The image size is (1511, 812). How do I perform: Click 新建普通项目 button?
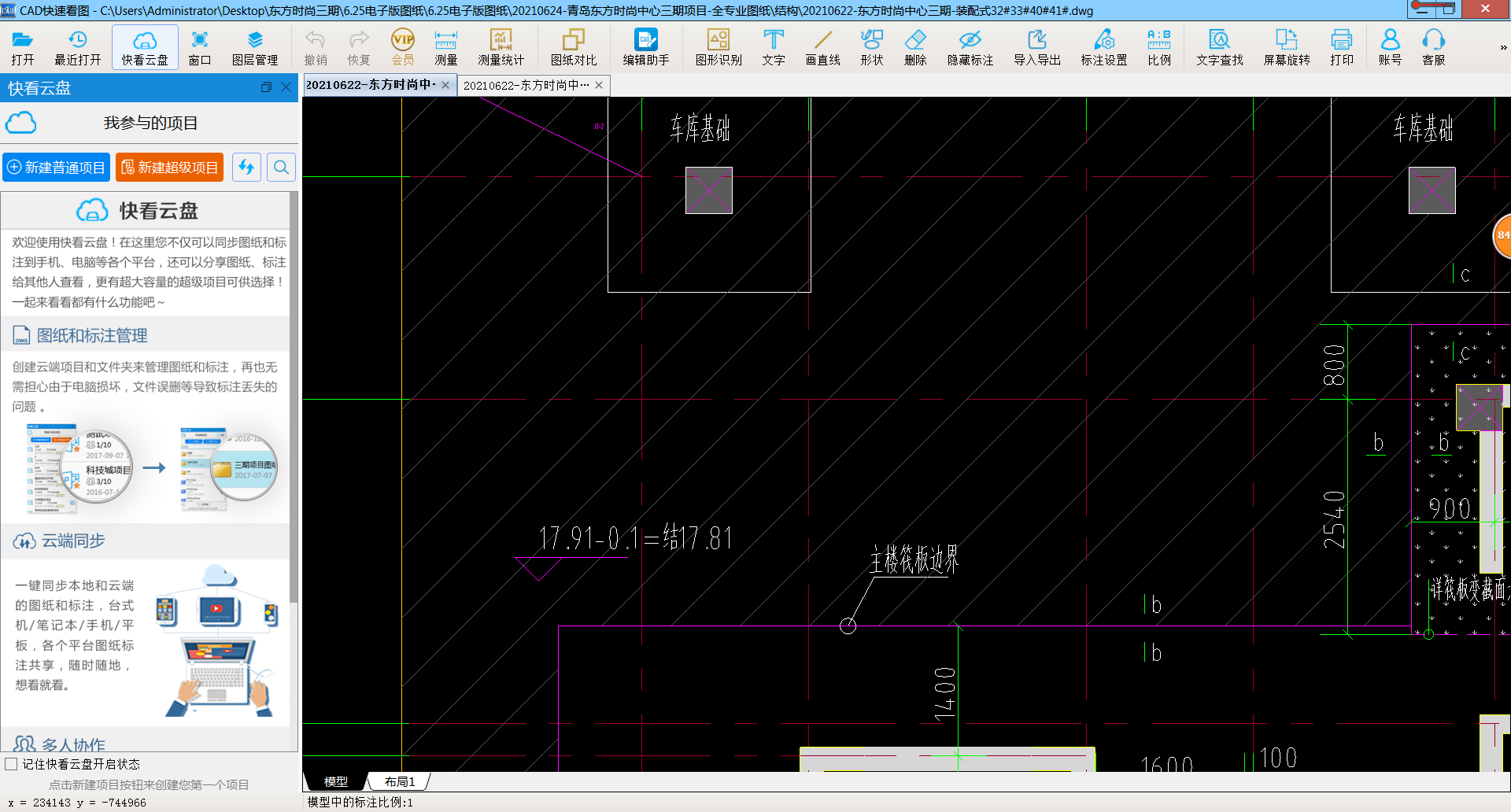56,168
